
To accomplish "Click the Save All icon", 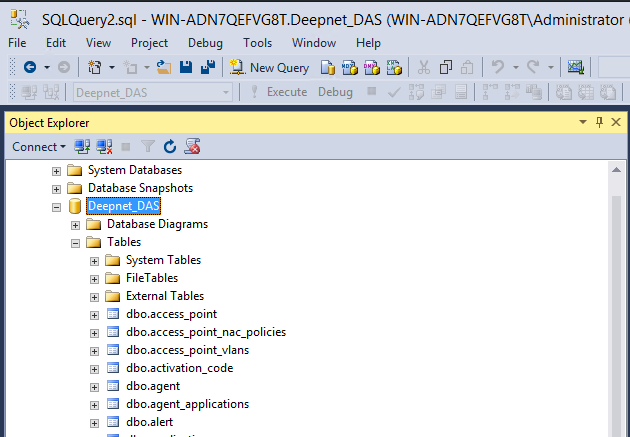I will [x=207, y=67].
